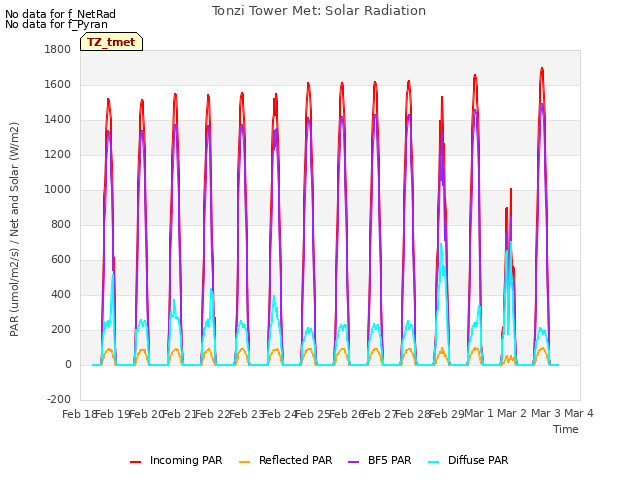Click the Feb 29 Diffuse PAR spike
Screen dimensions: 640x480
(441, 245)
